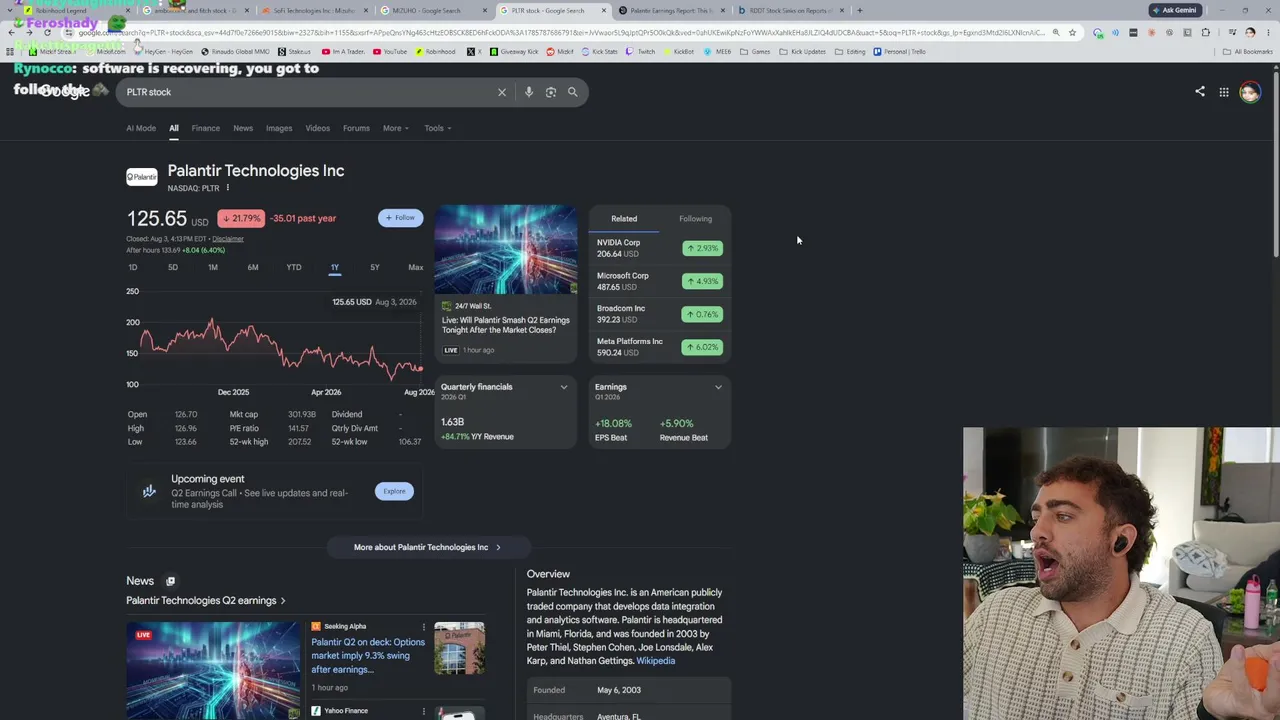Switch to the AI Mode tab
Viewport: 1280px width, 720px height.
tap(141, 128)
